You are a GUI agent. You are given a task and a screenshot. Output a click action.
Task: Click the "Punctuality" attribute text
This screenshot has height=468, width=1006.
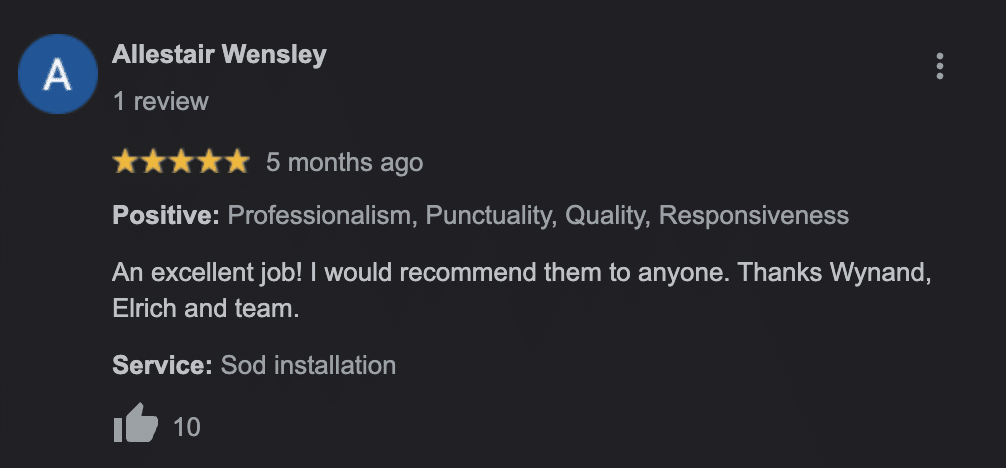pyautogui.click(x=489, y=215)
